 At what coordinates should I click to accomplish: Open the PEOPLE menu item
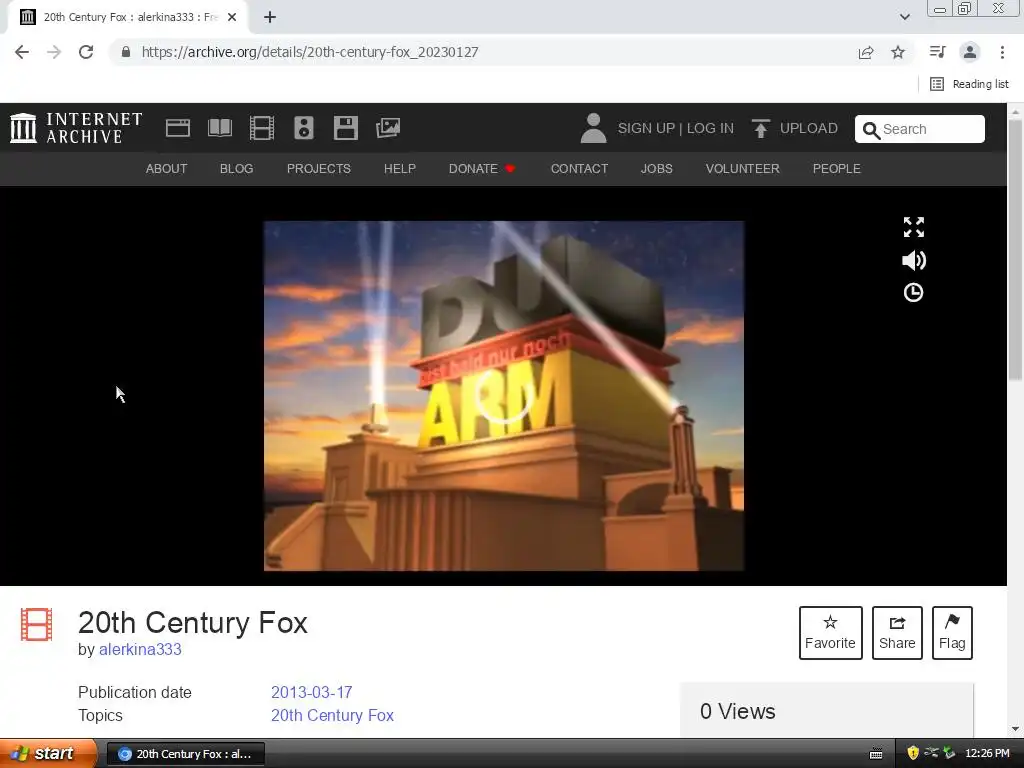point(837,168)
